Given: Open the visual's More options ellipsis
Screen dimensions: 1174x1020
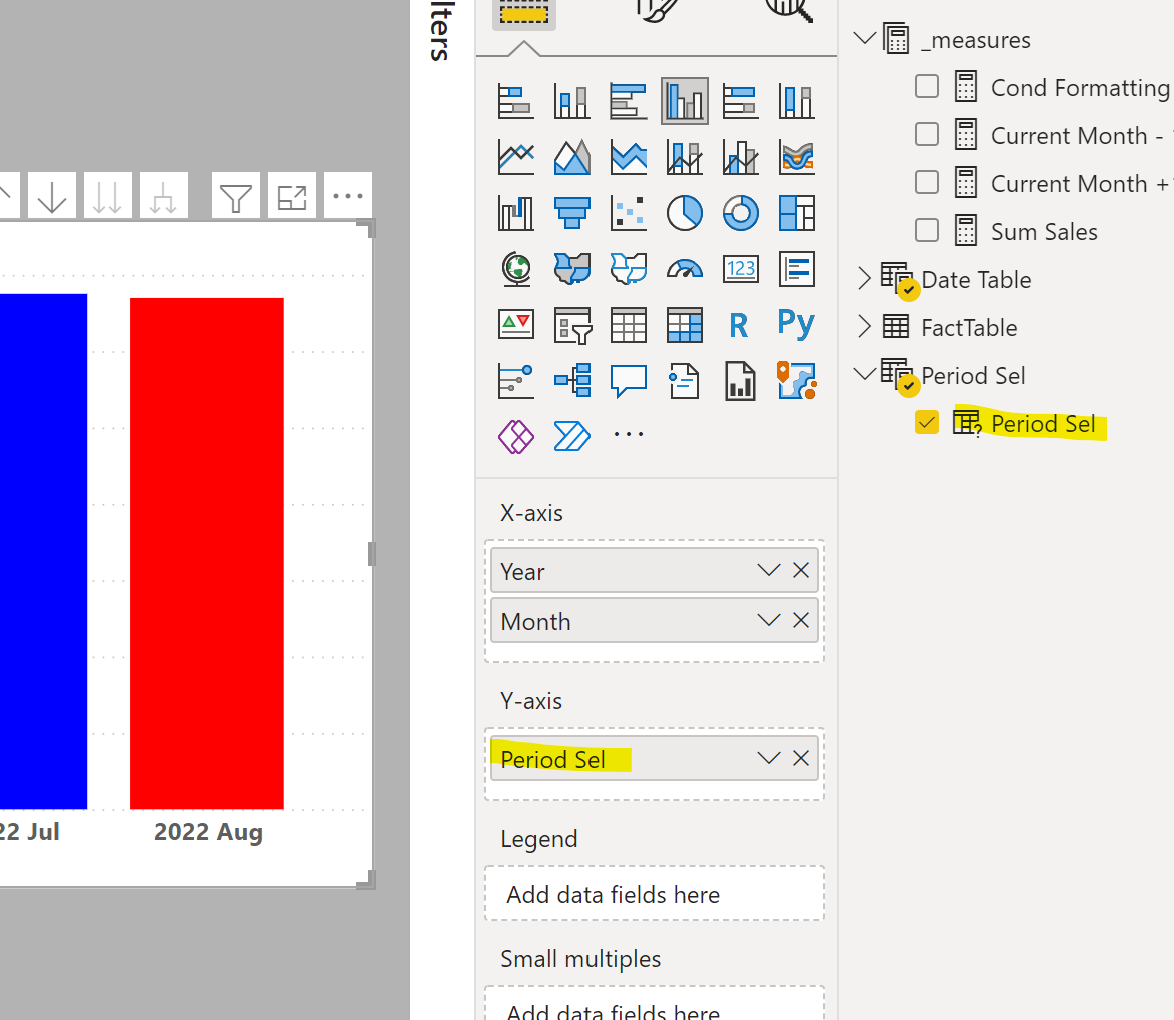Looking at the screenshot, I should click(x=347, y=196).
